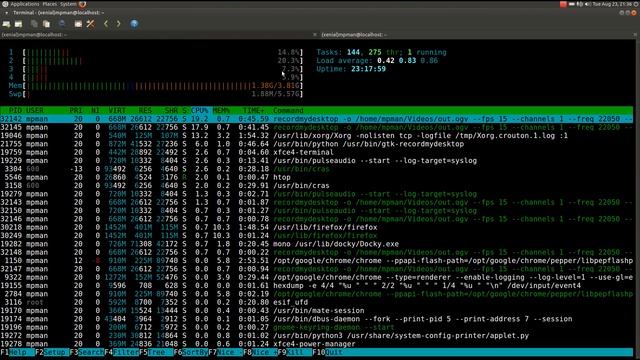This screenshot has width=640, height=360.
Task: Sort by the TIME+ column header
Action: pyautogui.click(x=253, y=111)
